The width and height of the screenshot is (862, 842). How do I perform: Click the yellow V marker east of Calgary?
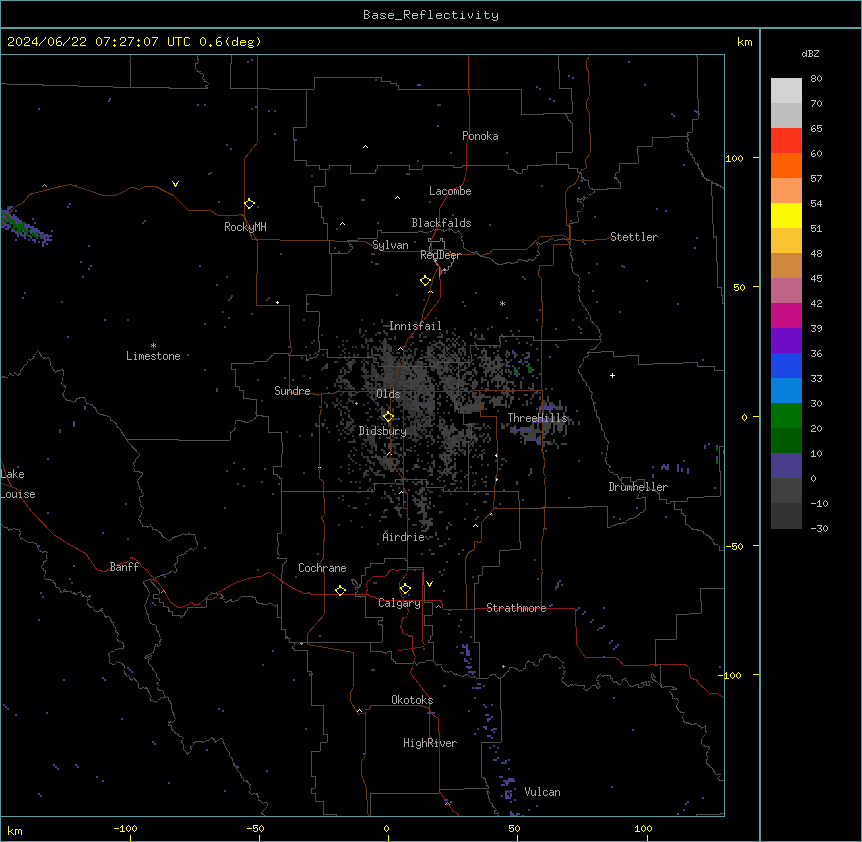click(x=429, y=584)
